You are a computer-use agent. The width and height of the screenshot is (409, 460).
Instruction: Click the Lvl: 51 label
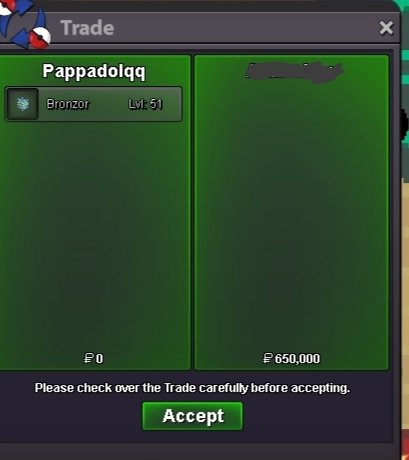tap(146, 104)
